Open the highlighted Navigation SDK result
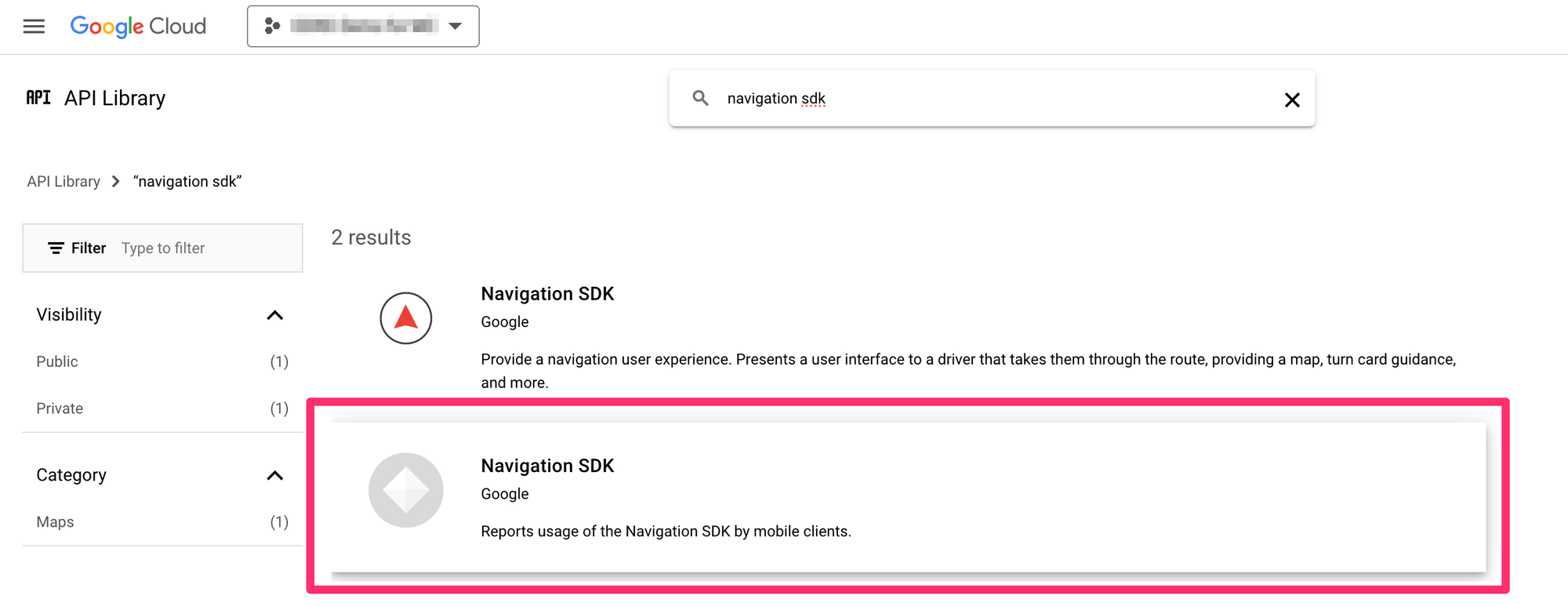The height and width of the screenshot is (606, 1568). coord(547,465)
